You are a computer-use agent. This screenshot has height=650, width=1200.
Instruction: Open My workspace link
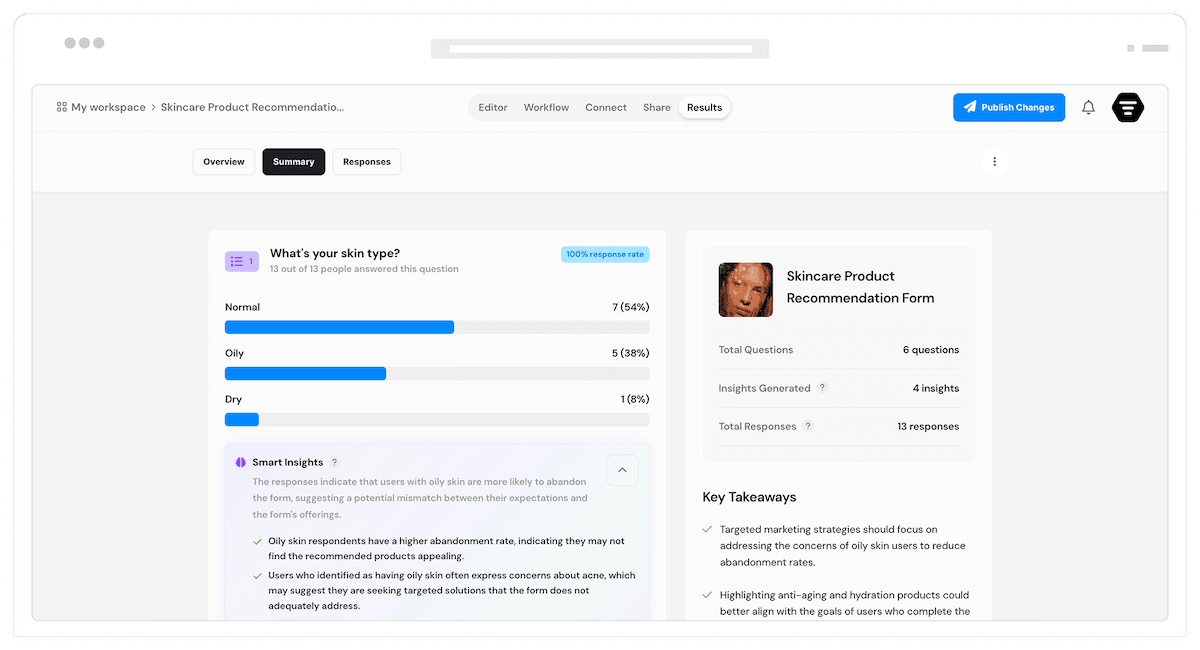coord(108,107)
